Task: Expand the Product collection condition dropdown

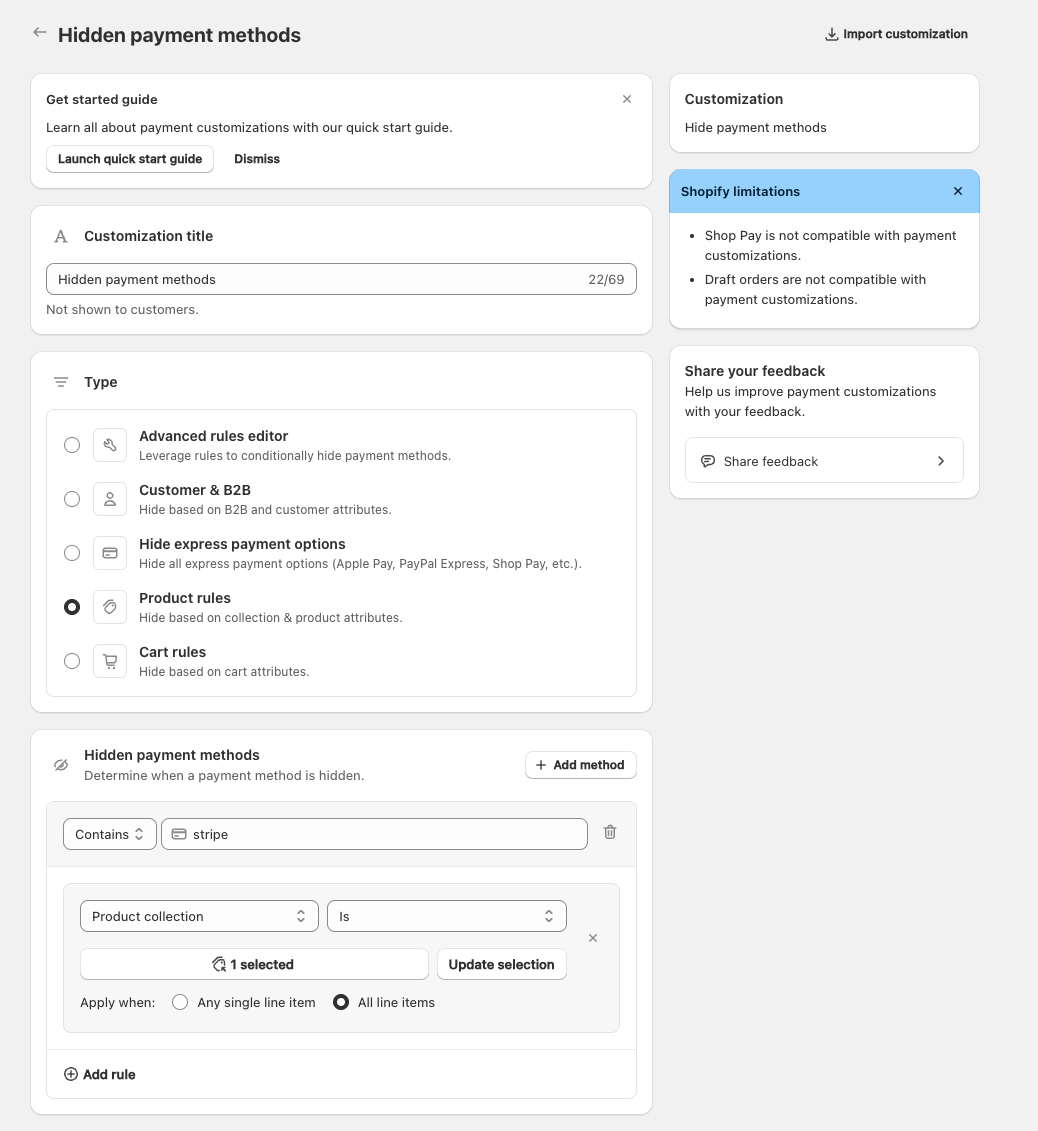Action: pos(199,916)
